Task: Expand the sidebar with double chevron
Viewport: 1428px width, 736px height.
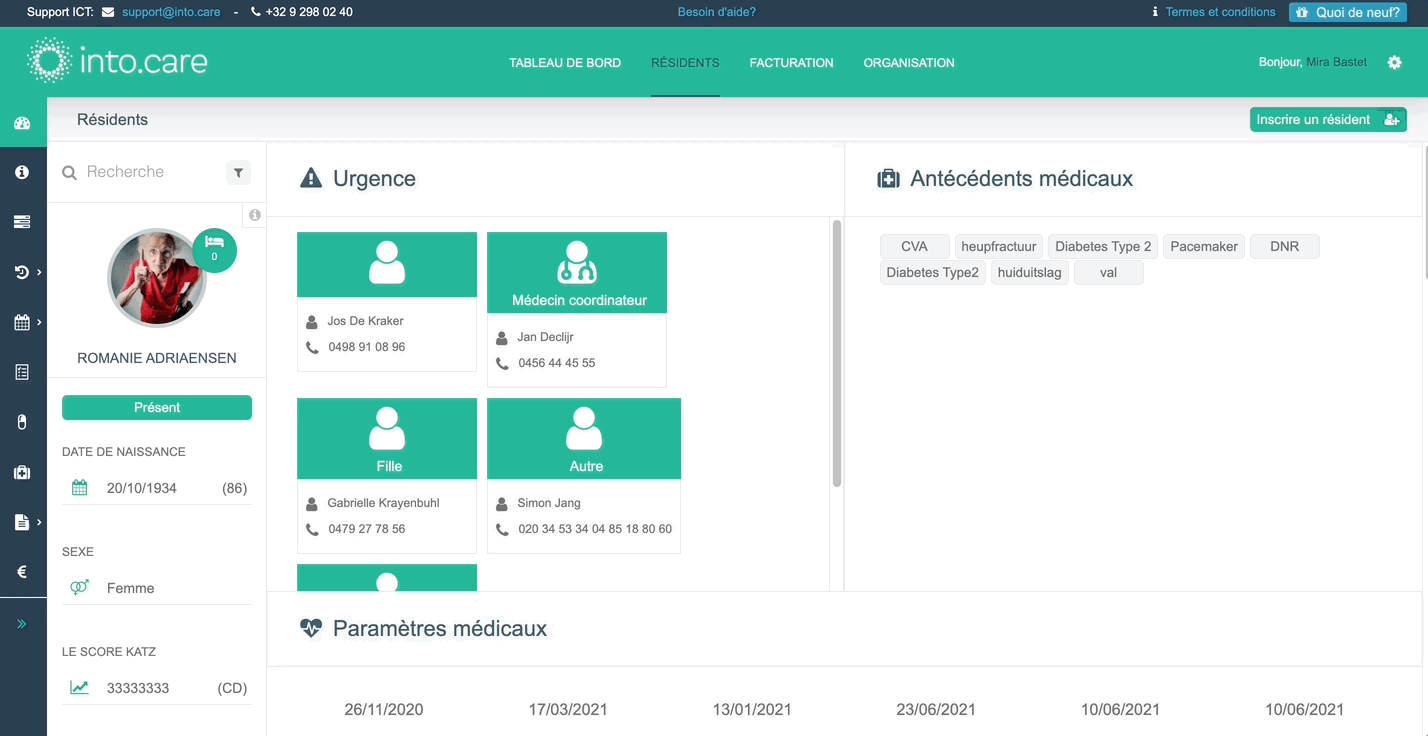Action: pos(22,624)
